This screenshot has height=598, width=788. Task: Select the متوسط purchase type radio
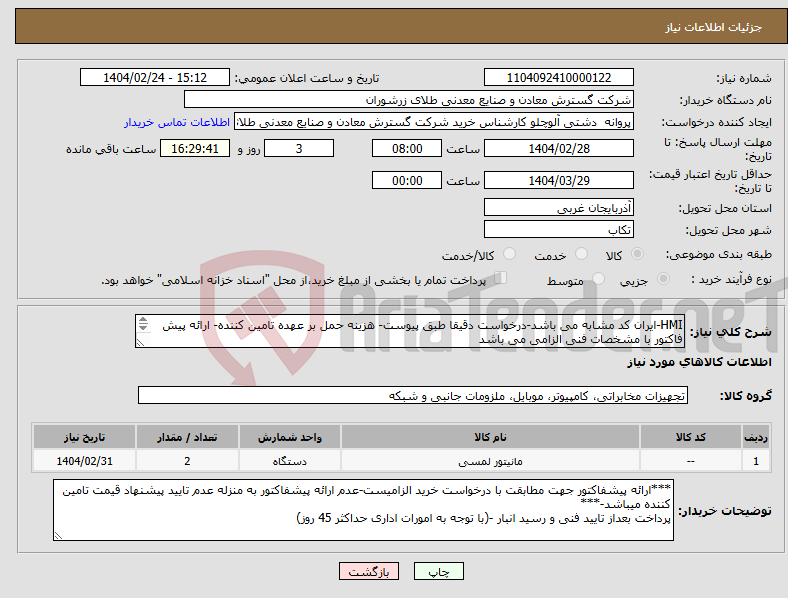pyautogui.click(x=599, y=278)
